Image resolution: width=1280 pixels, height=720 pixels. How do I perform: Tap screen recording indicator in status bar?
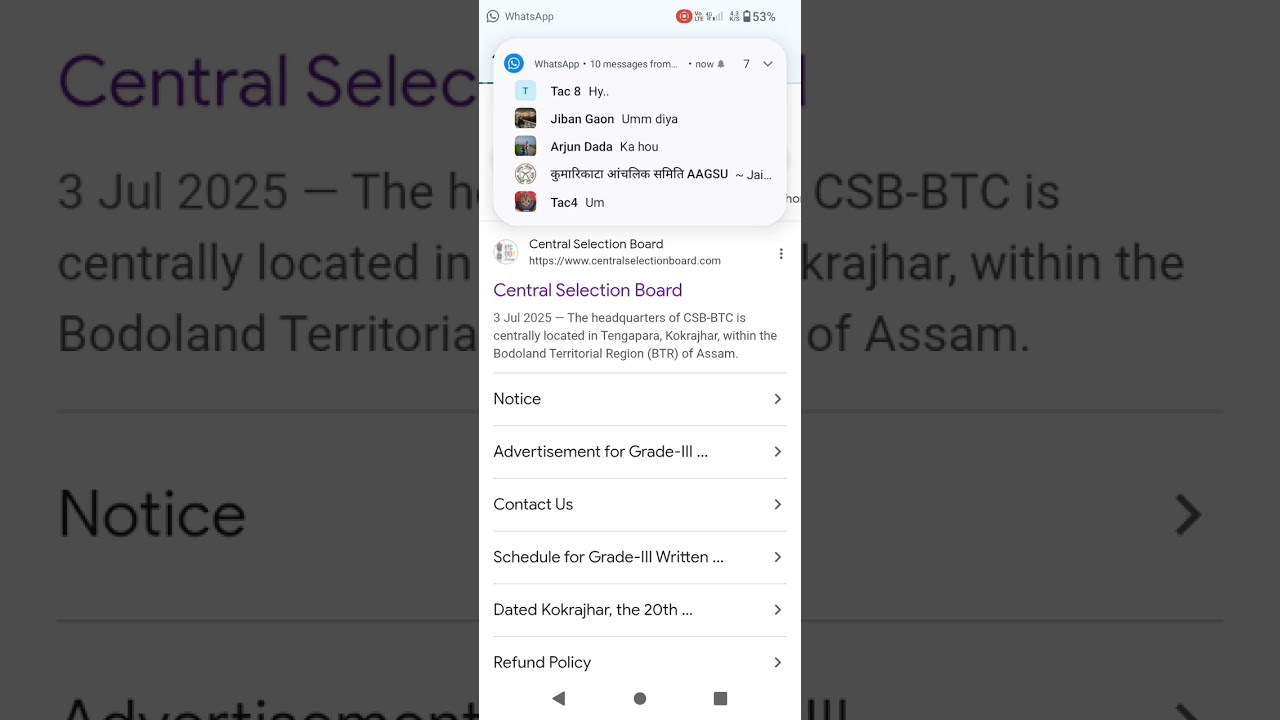click(684, 16)
